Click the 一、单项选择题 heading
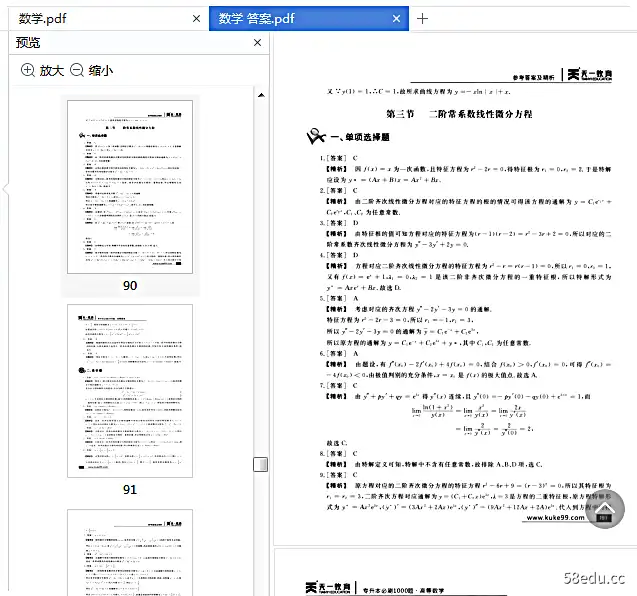 [x=360, y=137]
